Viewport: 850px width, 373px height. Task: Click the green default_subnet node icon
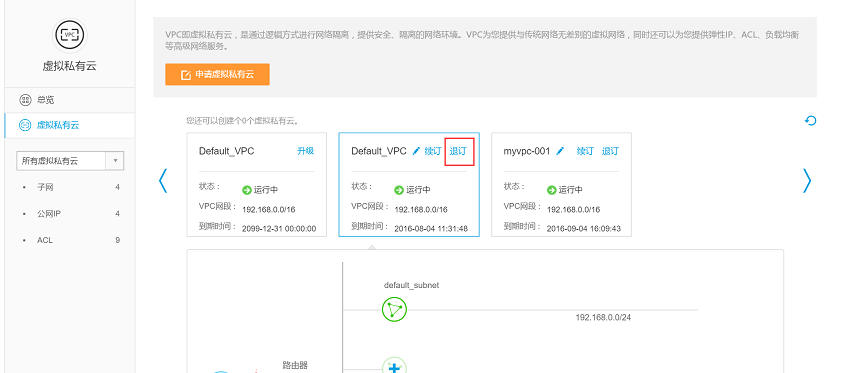coord(394,310)
